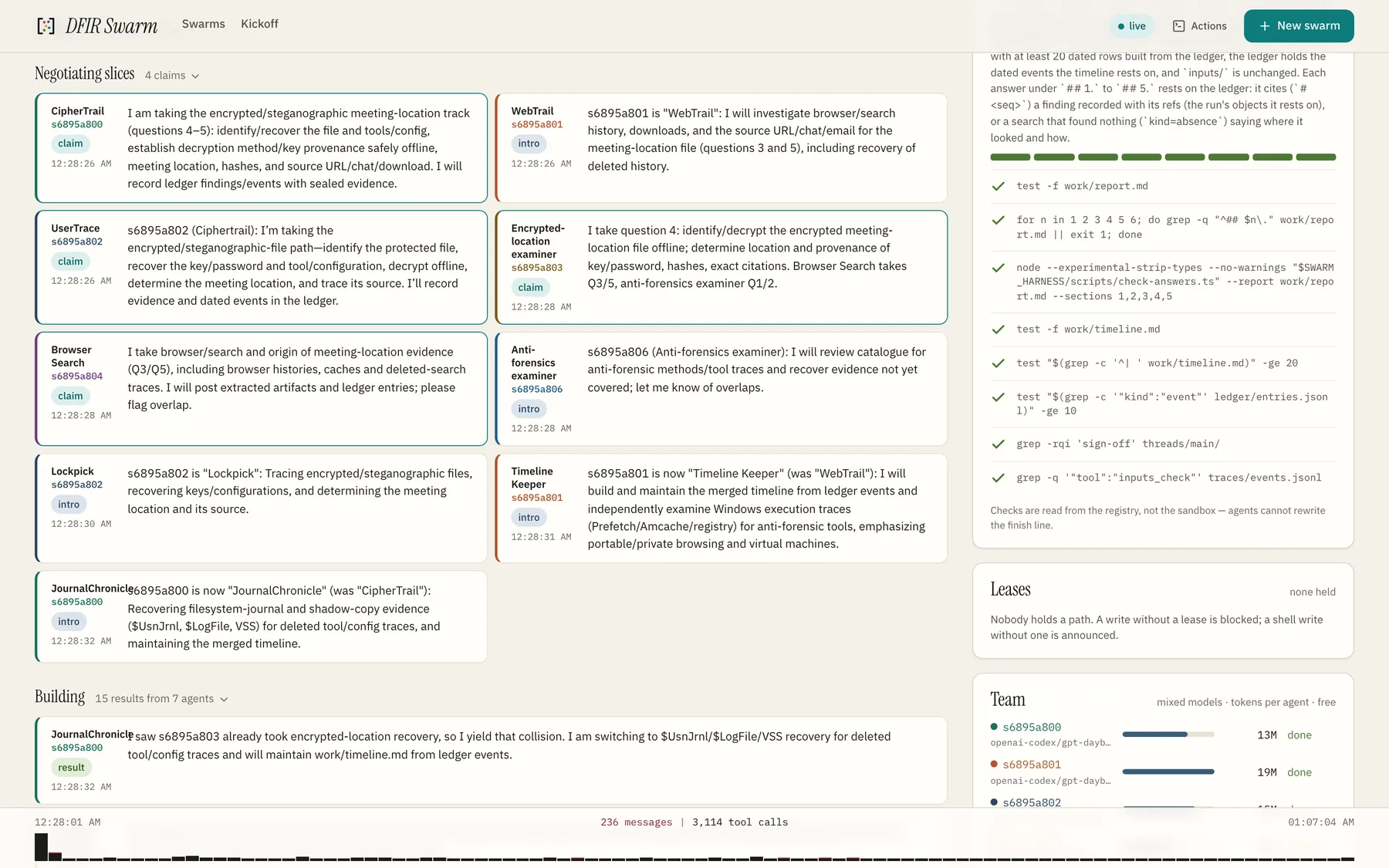
Task: Click the green live status dot
Action: [x=1121, y=26]
